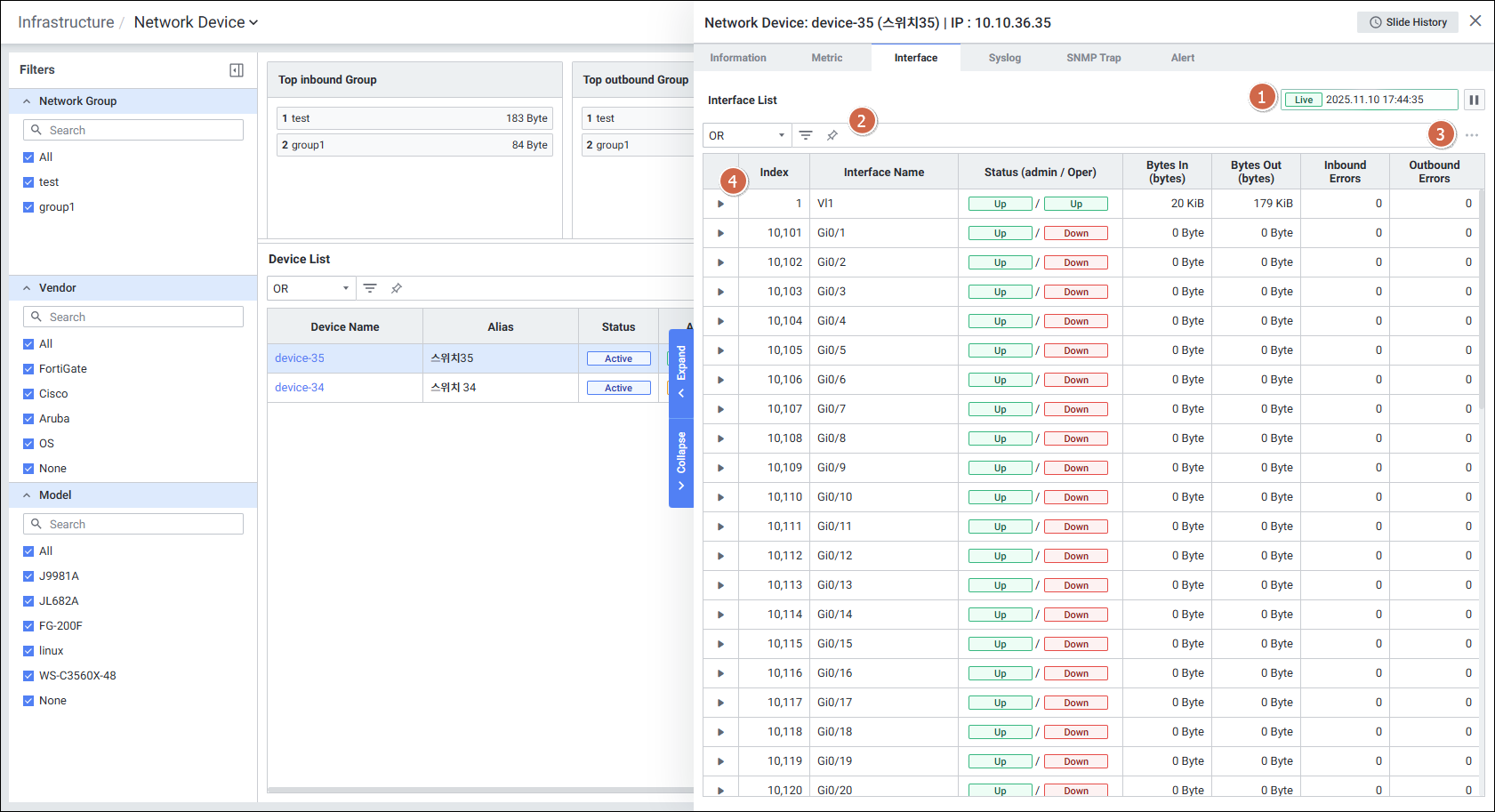Screen dimensions: 1495x812
Task: Close the device-35 detail panel
Action: (x=1475, y=21)
